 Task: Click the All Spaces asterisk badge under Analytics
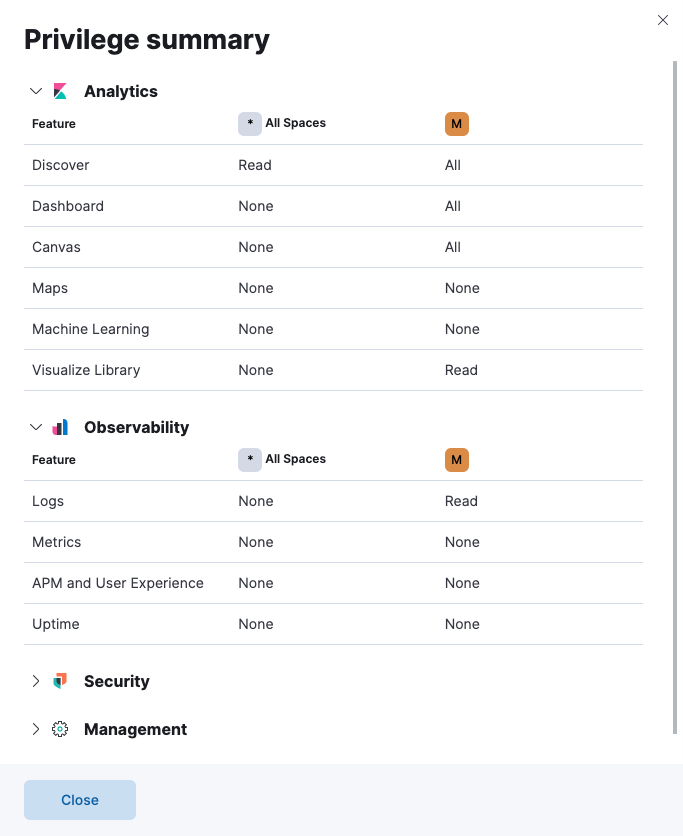[x=250, y=123]
